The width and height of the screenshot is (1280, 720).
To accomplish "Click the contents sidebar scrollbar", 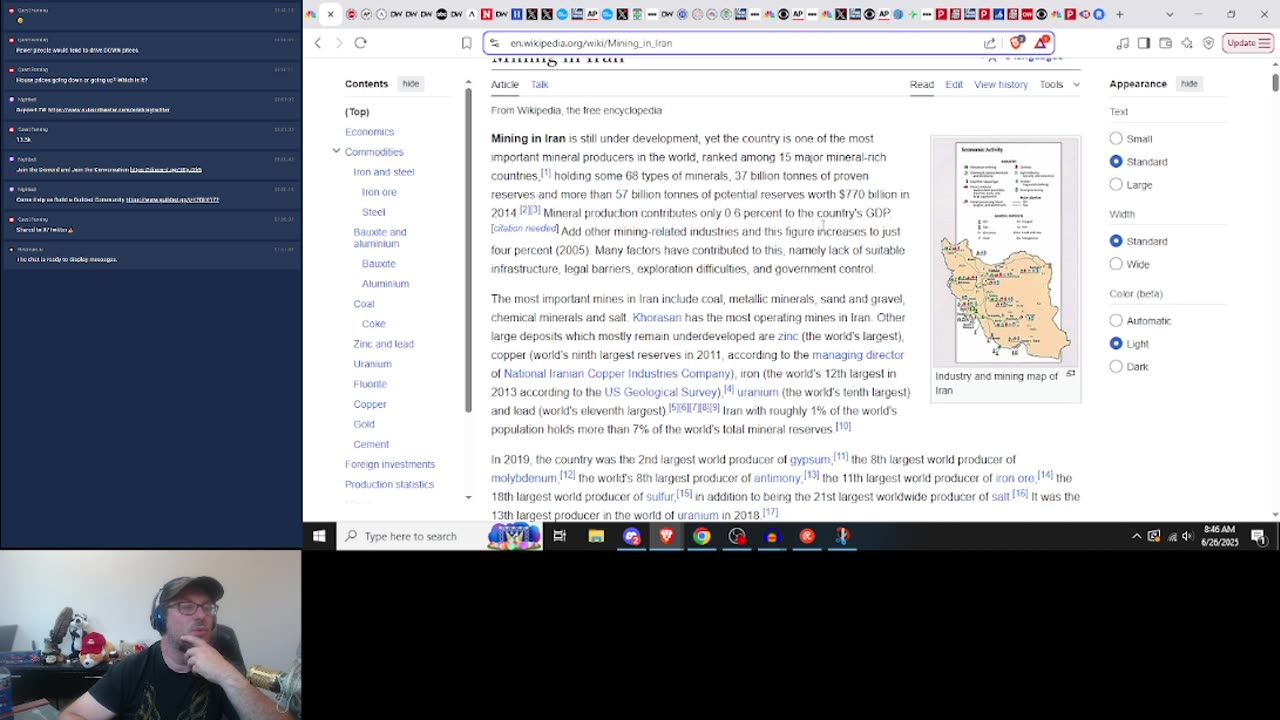I will pyautogui.click(x=468, y=250).
